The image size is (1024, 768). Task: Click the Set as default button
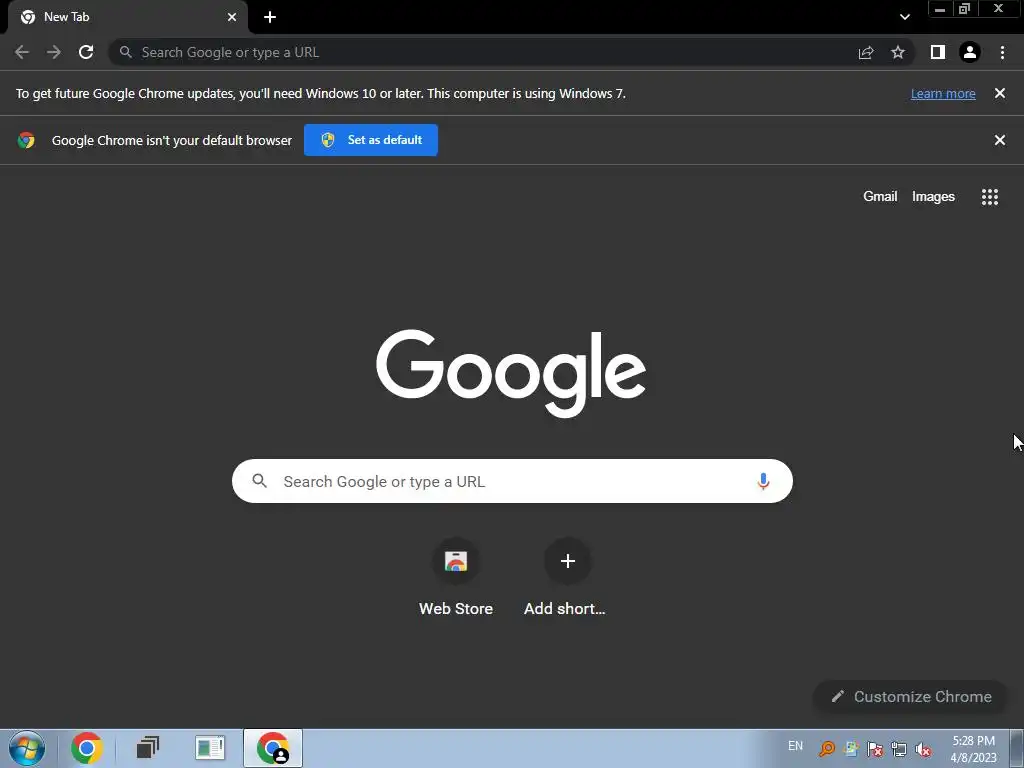371,140
